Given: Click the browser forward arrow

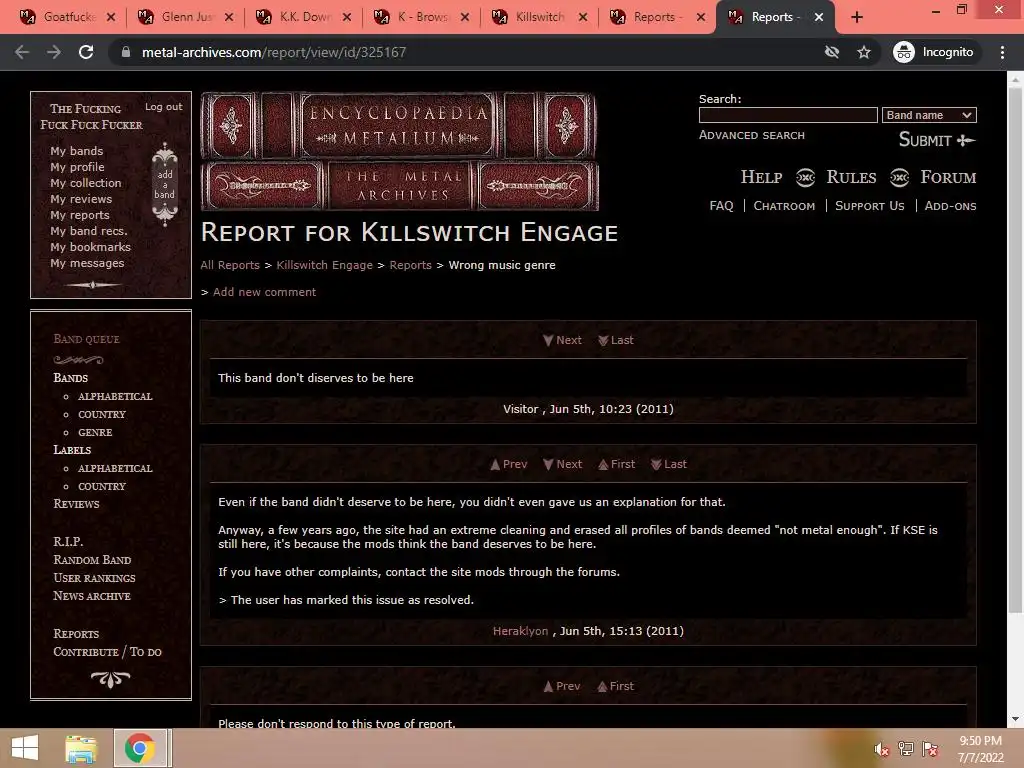Looking at the screenshot, I should tap(54, 52).
